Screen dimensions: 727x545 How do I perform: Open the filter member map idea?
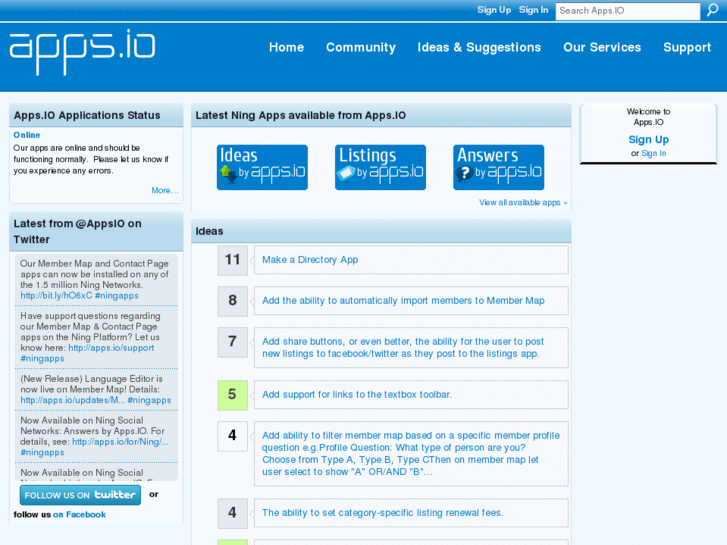point(410,454)
